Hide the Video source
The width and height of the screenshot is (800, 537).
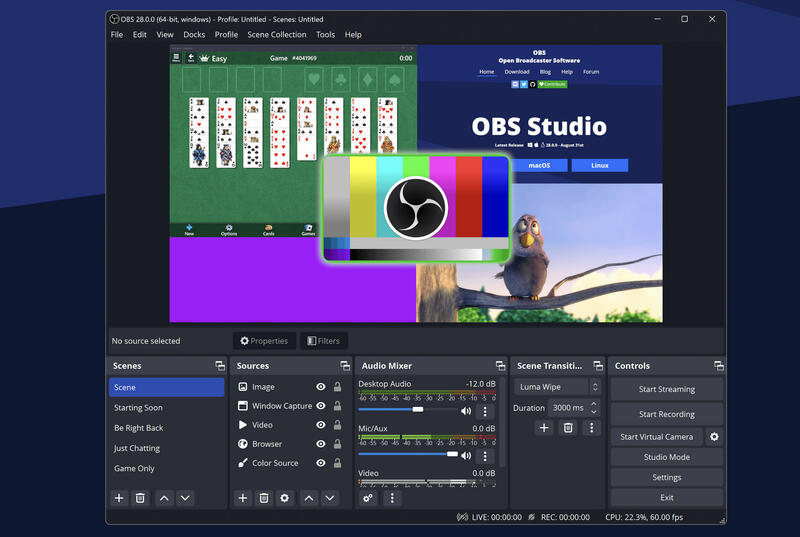pos(320,425)
